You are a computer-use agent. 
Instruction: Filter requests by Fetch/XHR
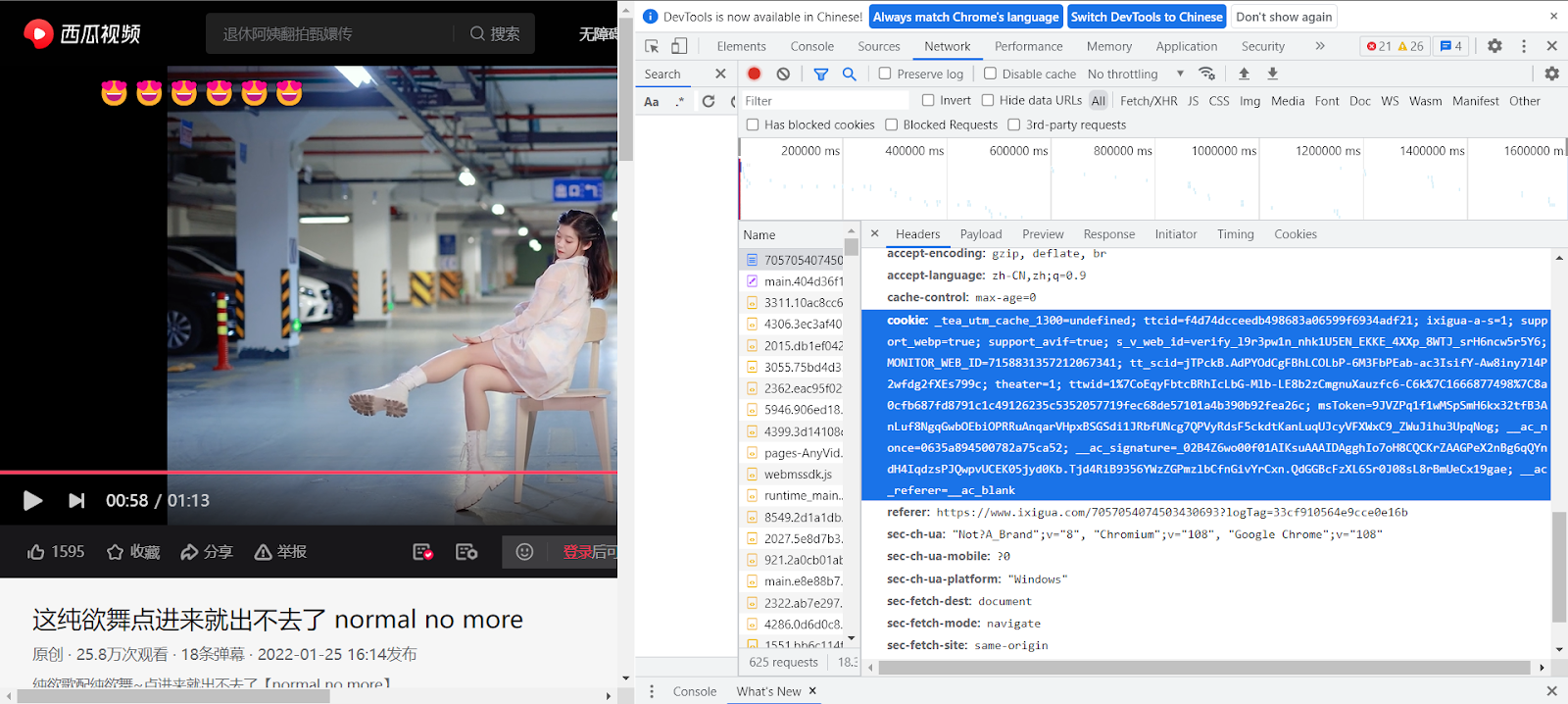(1149, 101)
